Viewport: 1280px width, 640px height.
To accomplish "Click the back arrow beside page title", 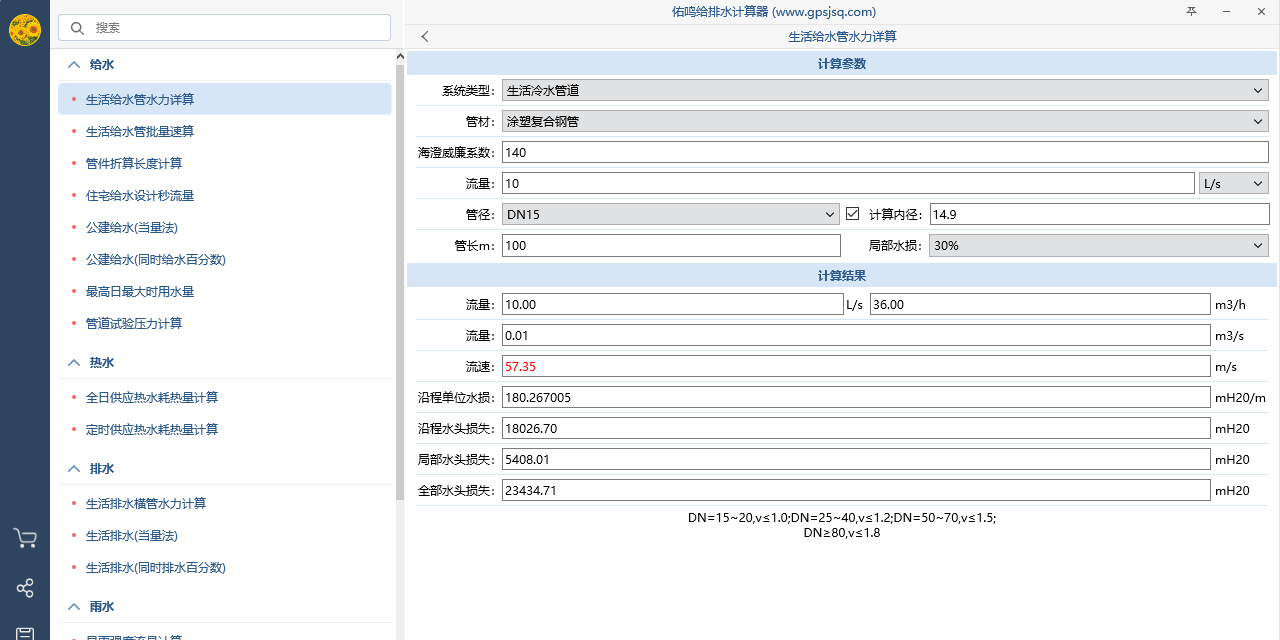I will pos(425,37).
